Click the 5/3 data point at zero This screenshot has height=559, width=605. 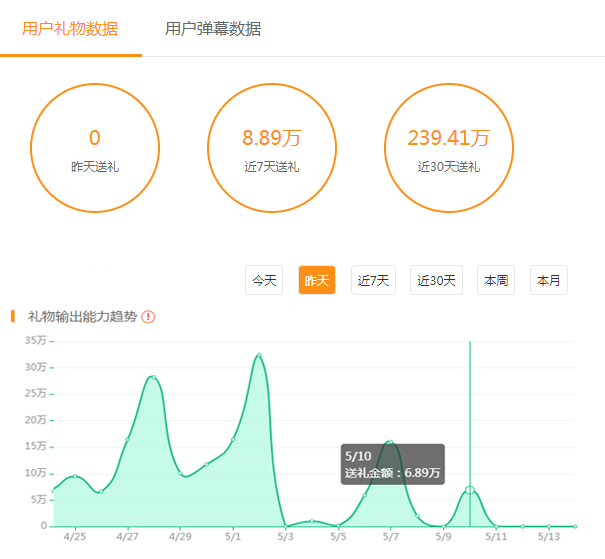click(286, 526)
